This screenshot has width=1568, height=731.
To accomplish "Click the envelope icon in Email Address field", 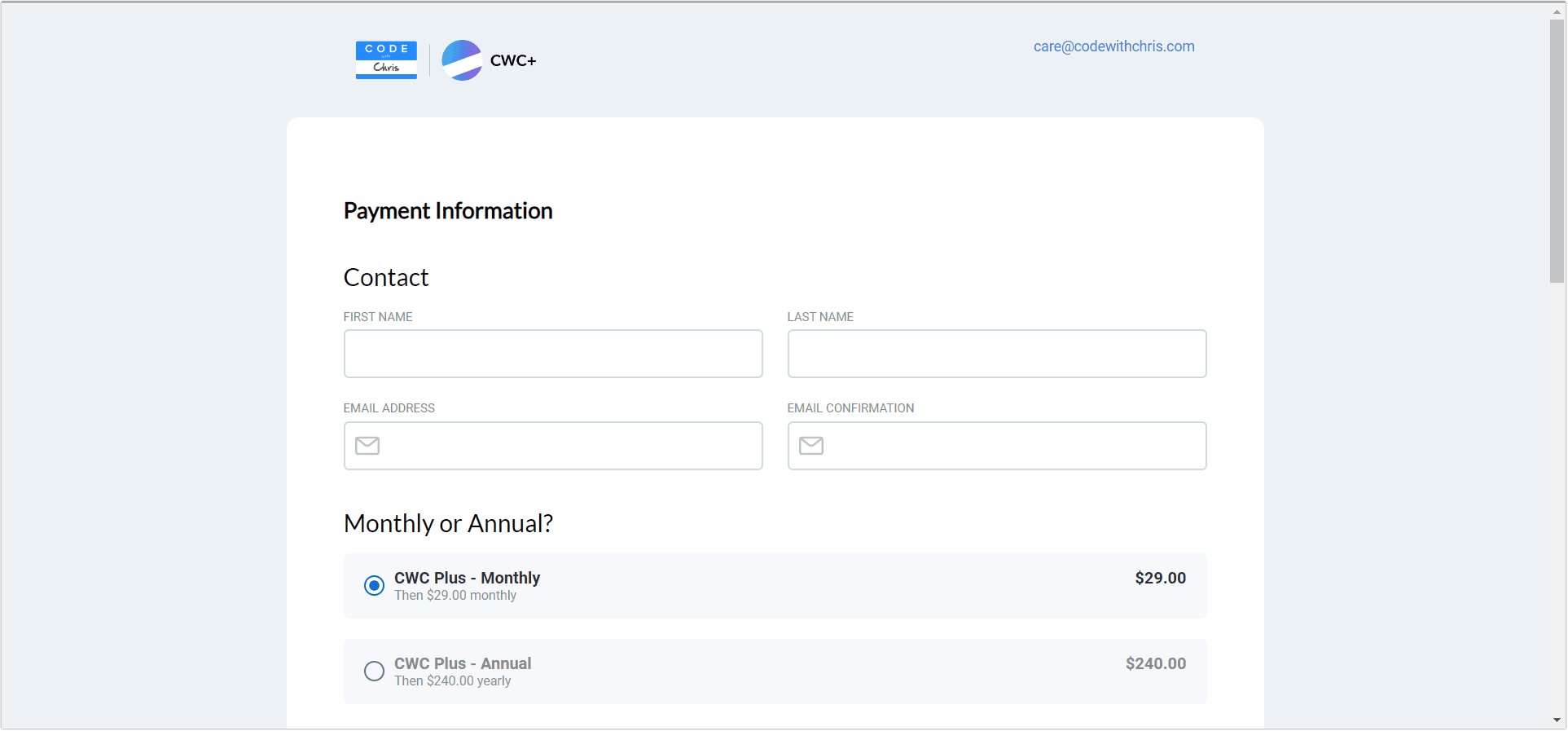I will tap(367, 446).
